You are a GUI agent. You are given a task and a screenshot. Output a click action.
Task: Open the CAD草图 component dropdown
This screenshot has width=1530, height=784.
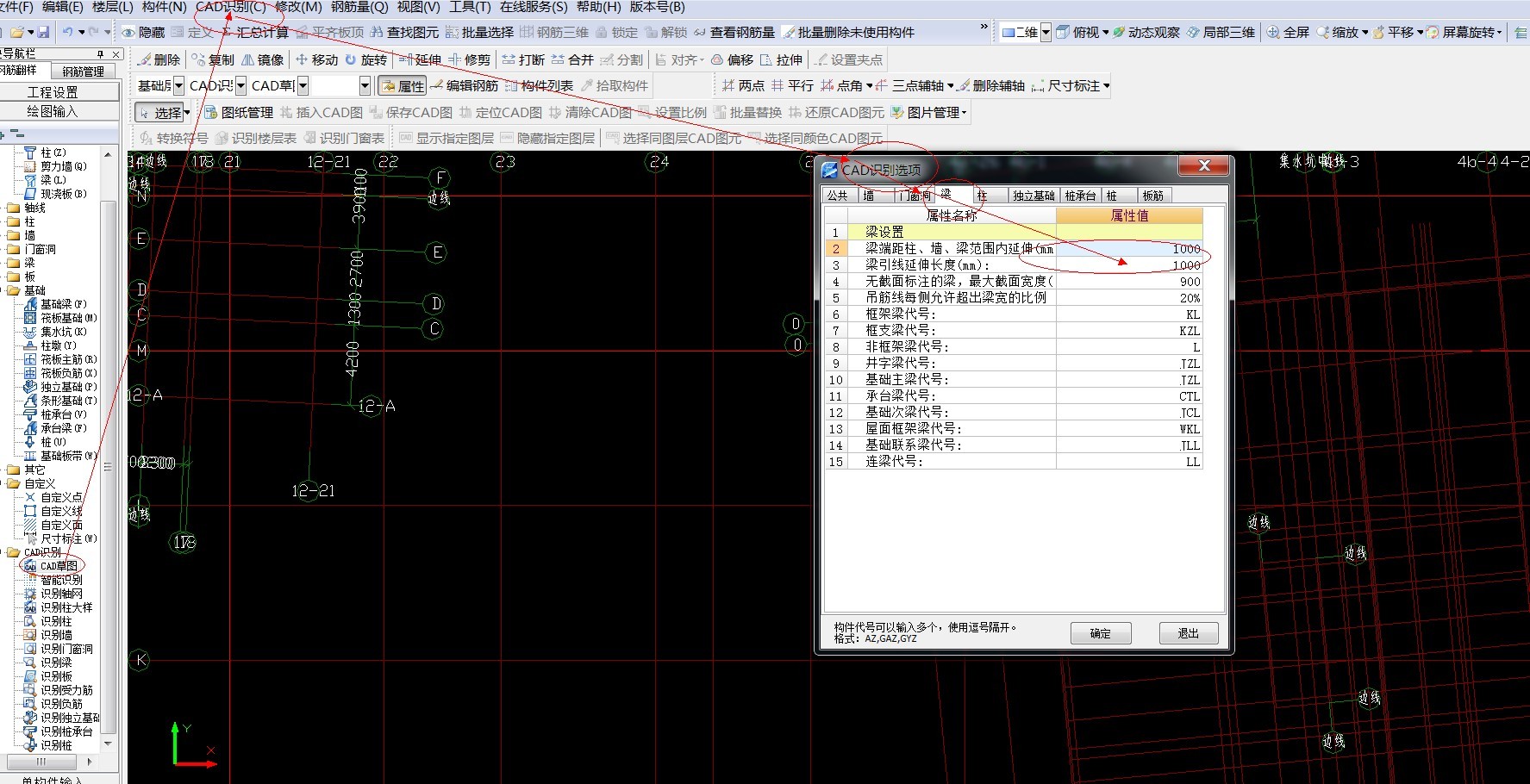tap(303, 85)
